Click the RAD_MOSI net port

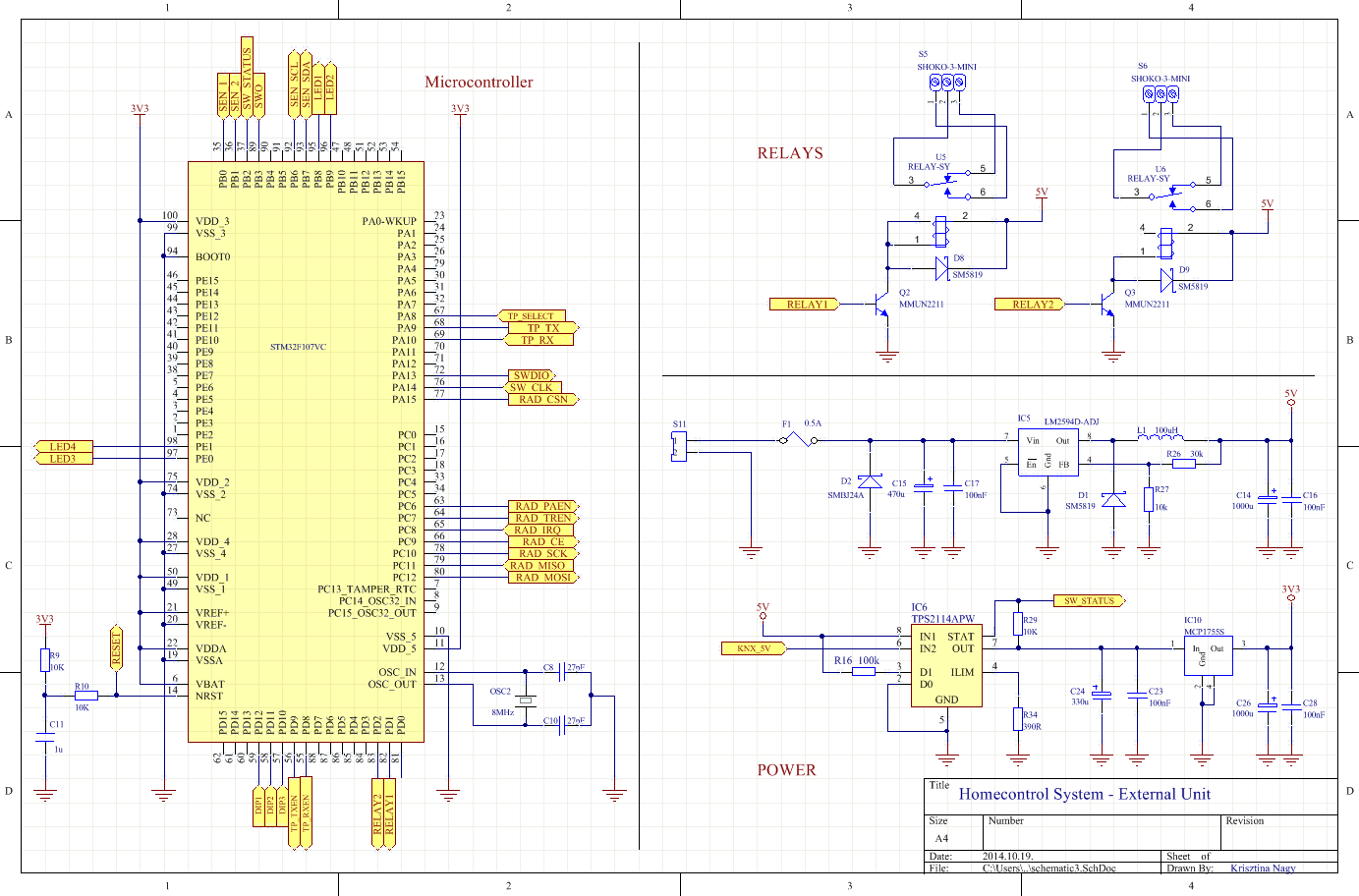click(x=542, y=578)
